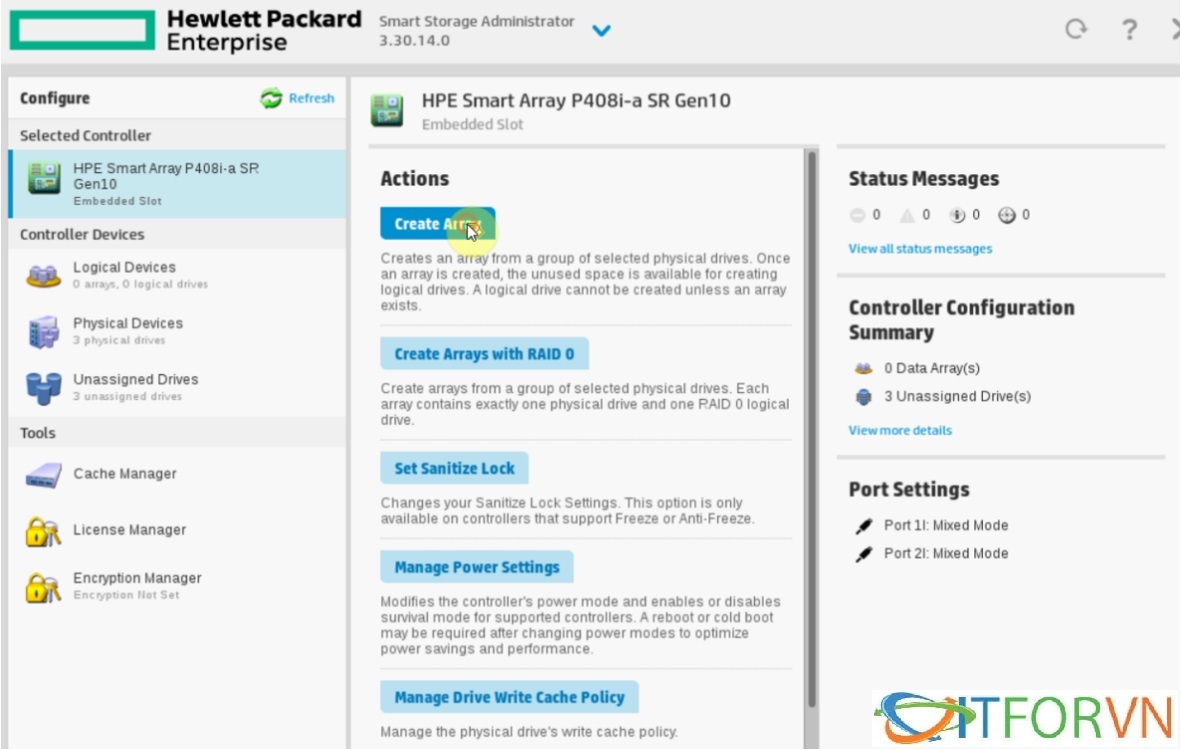This screenshot has height=750, width=1181.
Task: Open Cache Manager tool icon
Action: [x=43, y=475]
